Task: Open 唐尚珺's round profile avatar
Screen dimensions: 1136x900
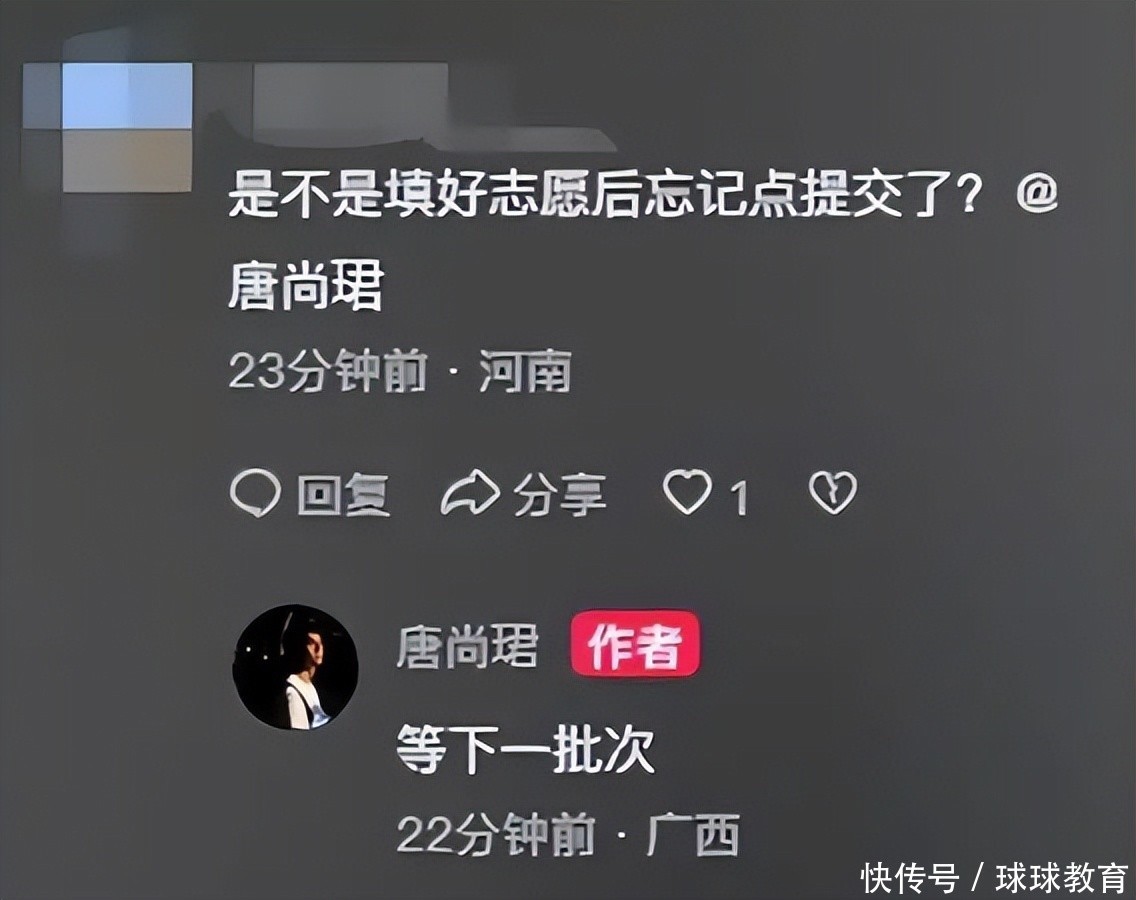Action: click(295, 667)
